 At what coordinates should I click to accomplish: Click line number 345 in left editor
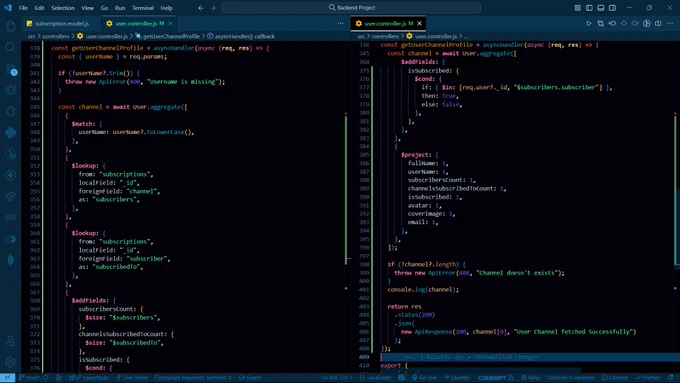35,107
